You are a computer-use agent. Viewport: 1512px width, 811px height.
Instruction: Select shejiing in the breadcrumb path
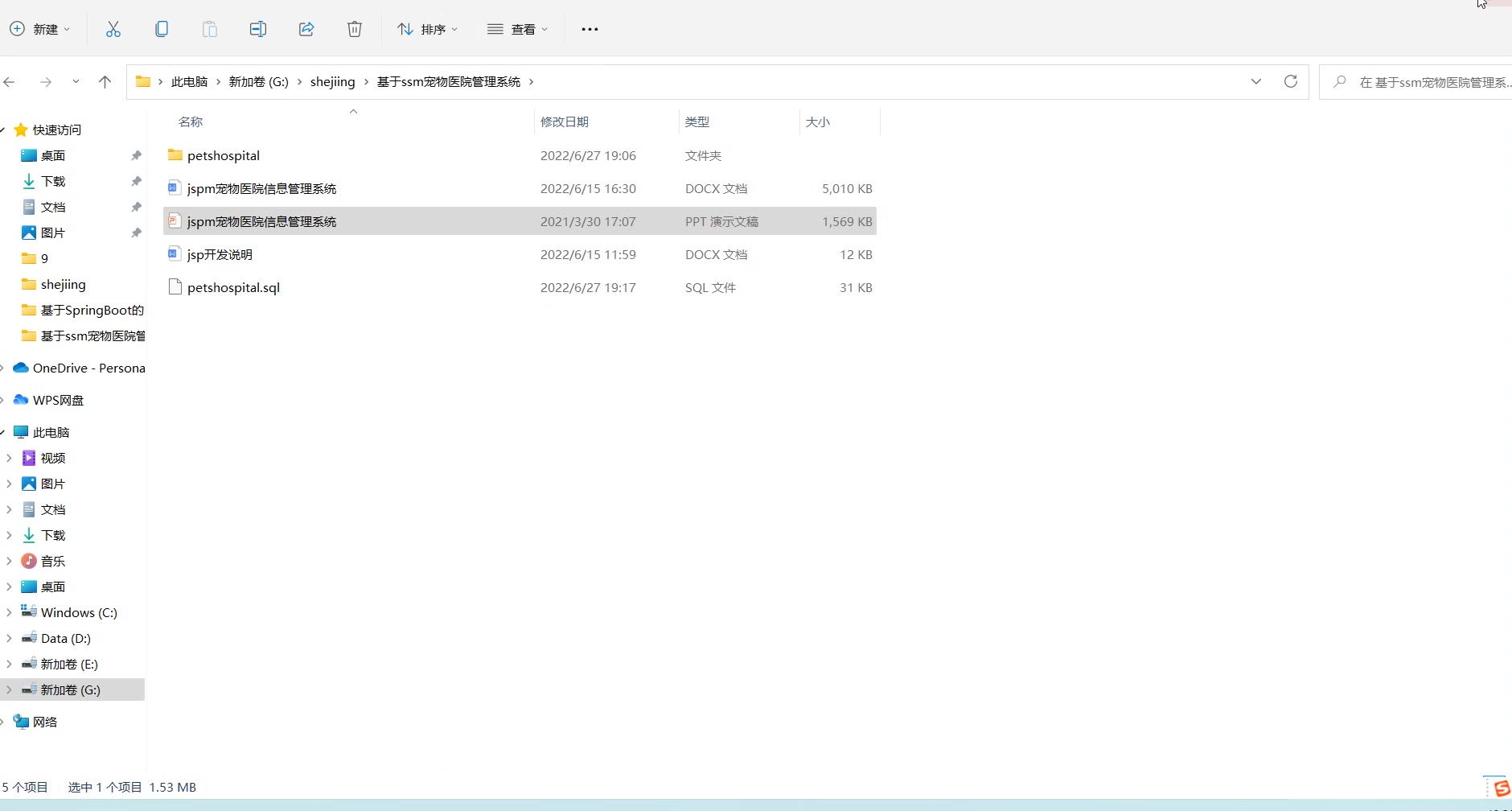(332, 81)
